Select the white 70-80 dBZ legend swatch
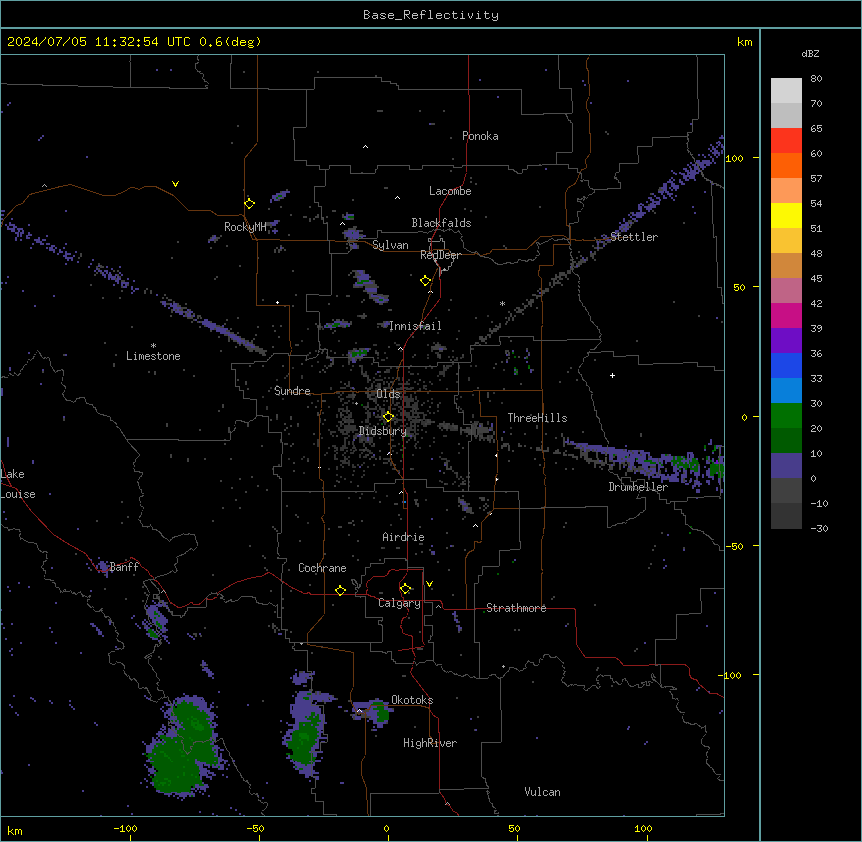The image size is (862, 842). point(786,91)
